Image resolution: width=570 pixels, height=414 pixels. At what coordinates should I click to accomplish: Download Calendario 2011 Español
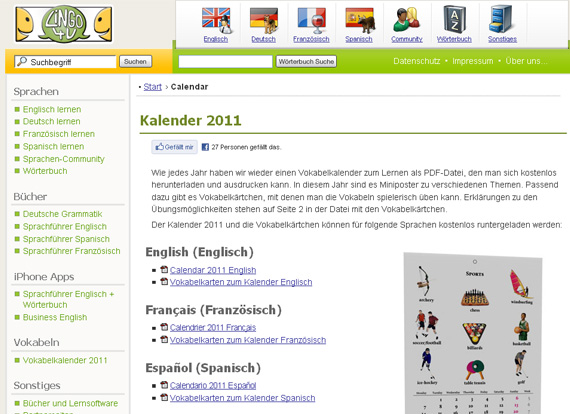[213, 385]
